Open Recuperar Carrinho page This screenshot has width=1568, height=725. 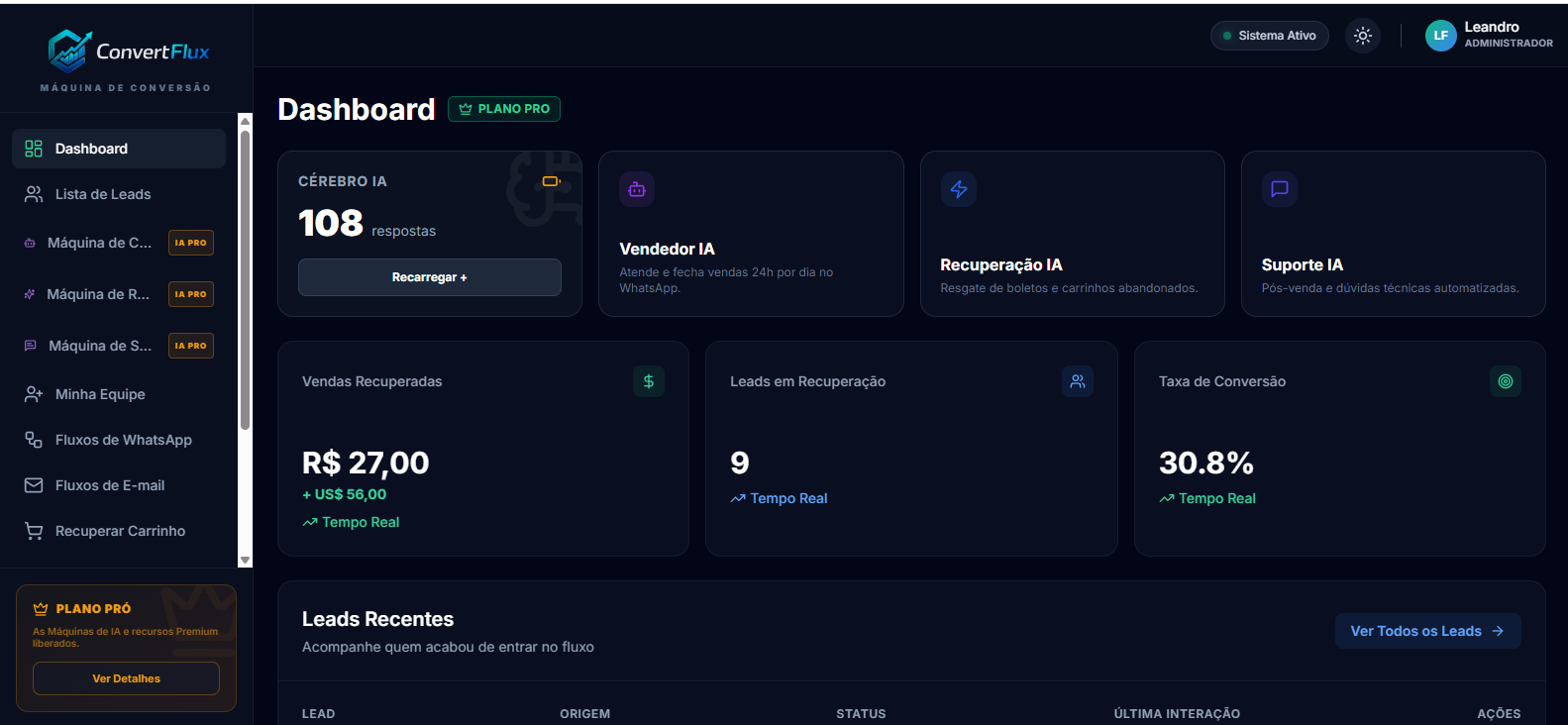(x=119, y=531)
